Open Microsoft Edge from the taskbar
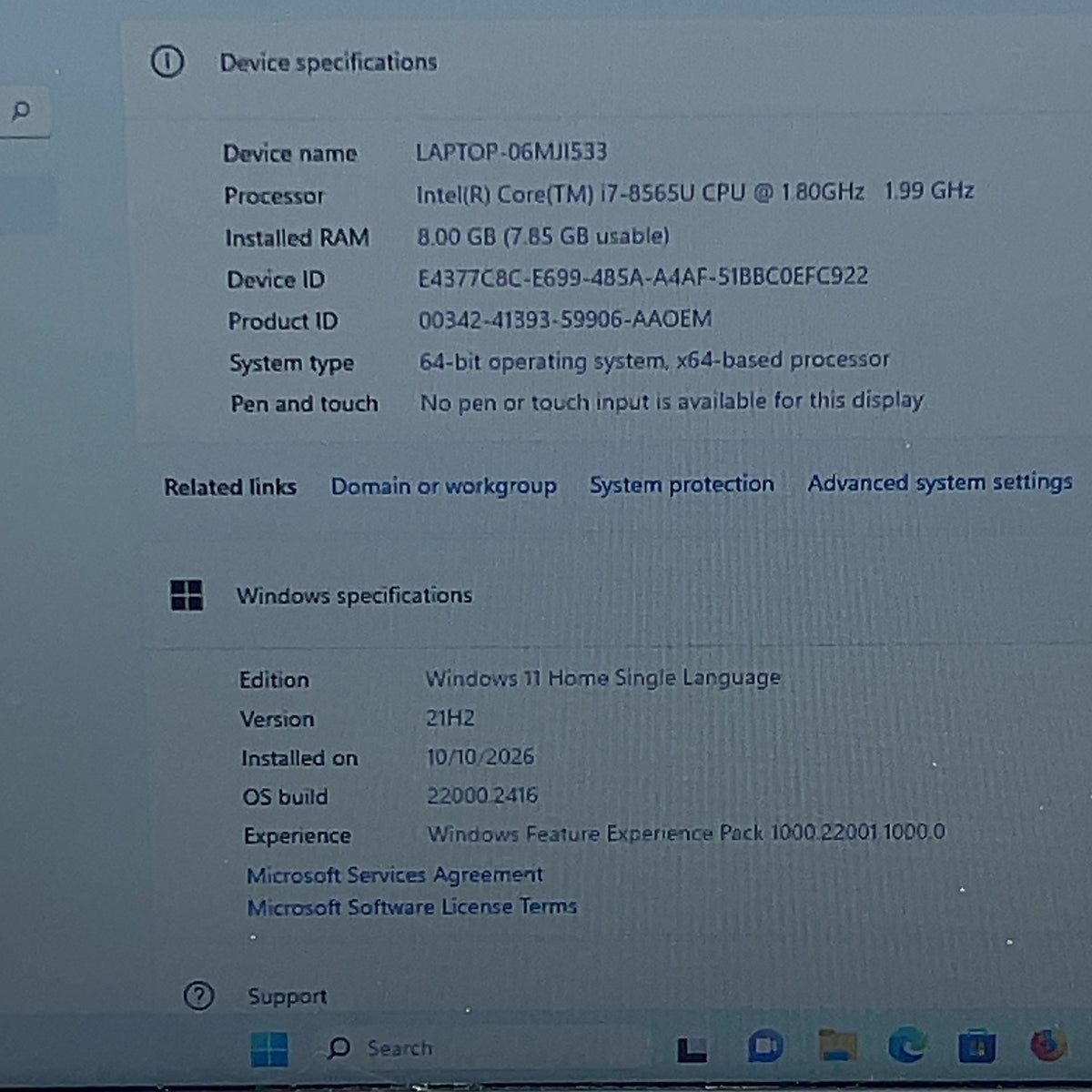This screenshot has height=1092, width=1092. point(907,1046)
